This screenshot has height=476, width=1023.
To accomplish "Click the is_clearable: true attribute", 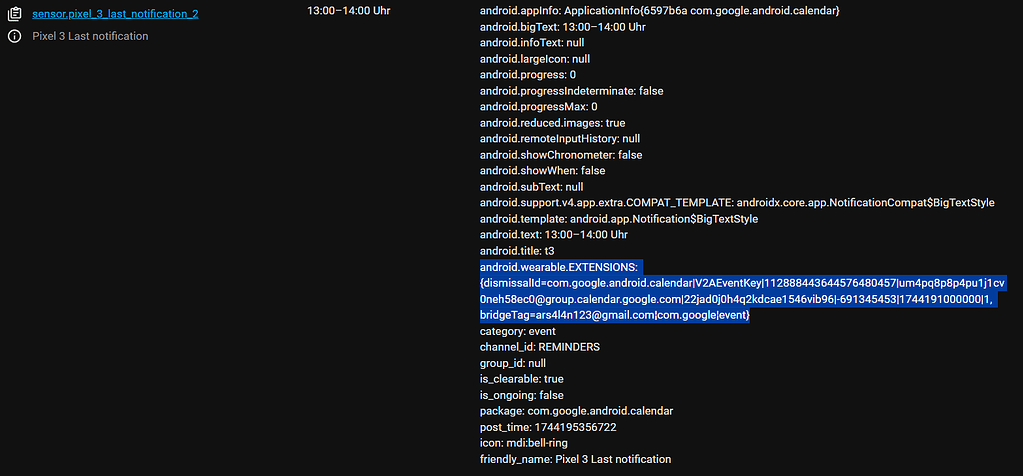I will 521,379.
